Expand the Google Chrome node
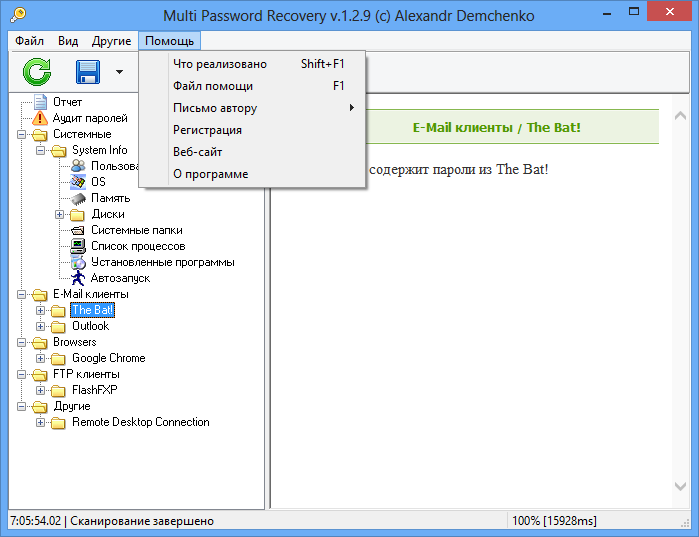The width and height of the screenshot is (699, 537). [41, 358]
